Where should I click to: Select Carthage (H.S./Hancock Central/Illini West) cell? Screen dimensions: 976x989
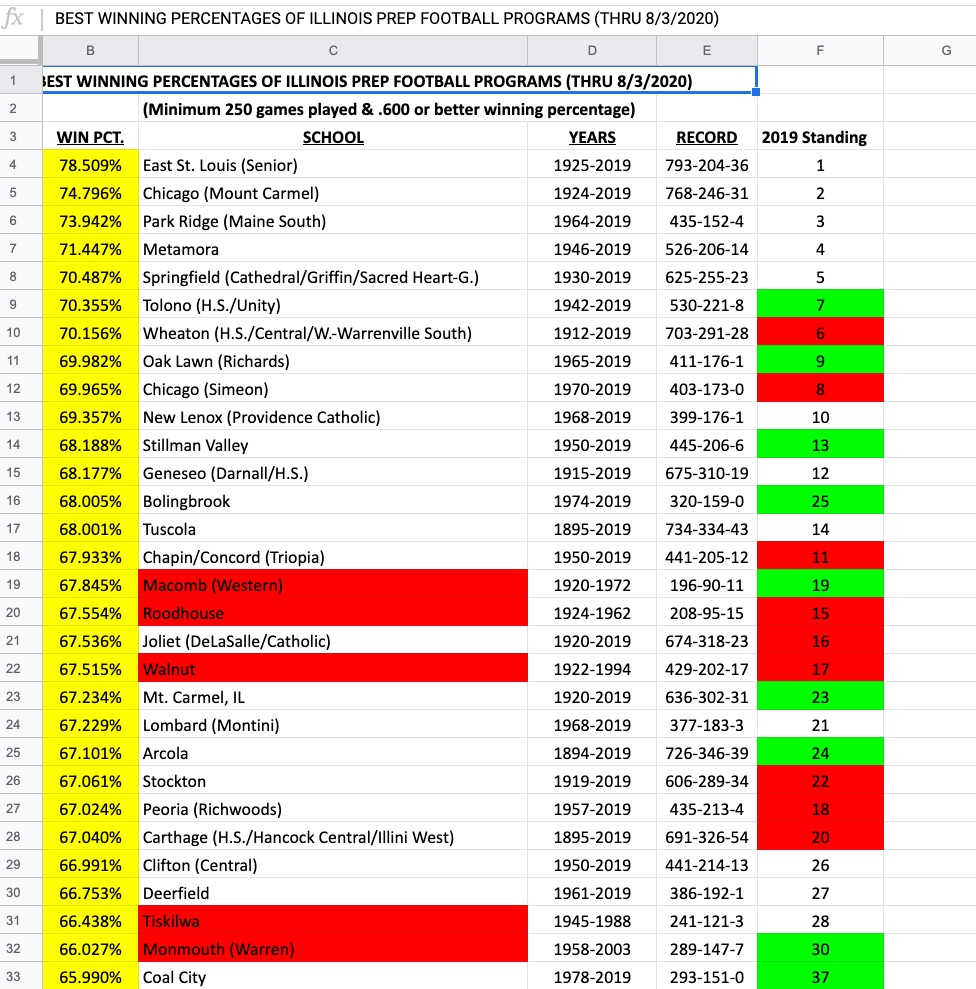click(x=333, y=836)
